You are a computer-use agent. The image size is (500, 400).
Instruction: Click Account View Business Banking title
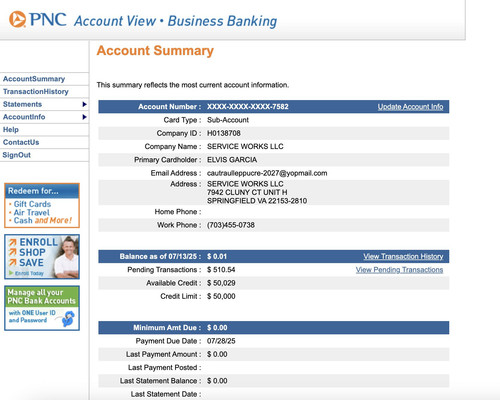(176, 21)
